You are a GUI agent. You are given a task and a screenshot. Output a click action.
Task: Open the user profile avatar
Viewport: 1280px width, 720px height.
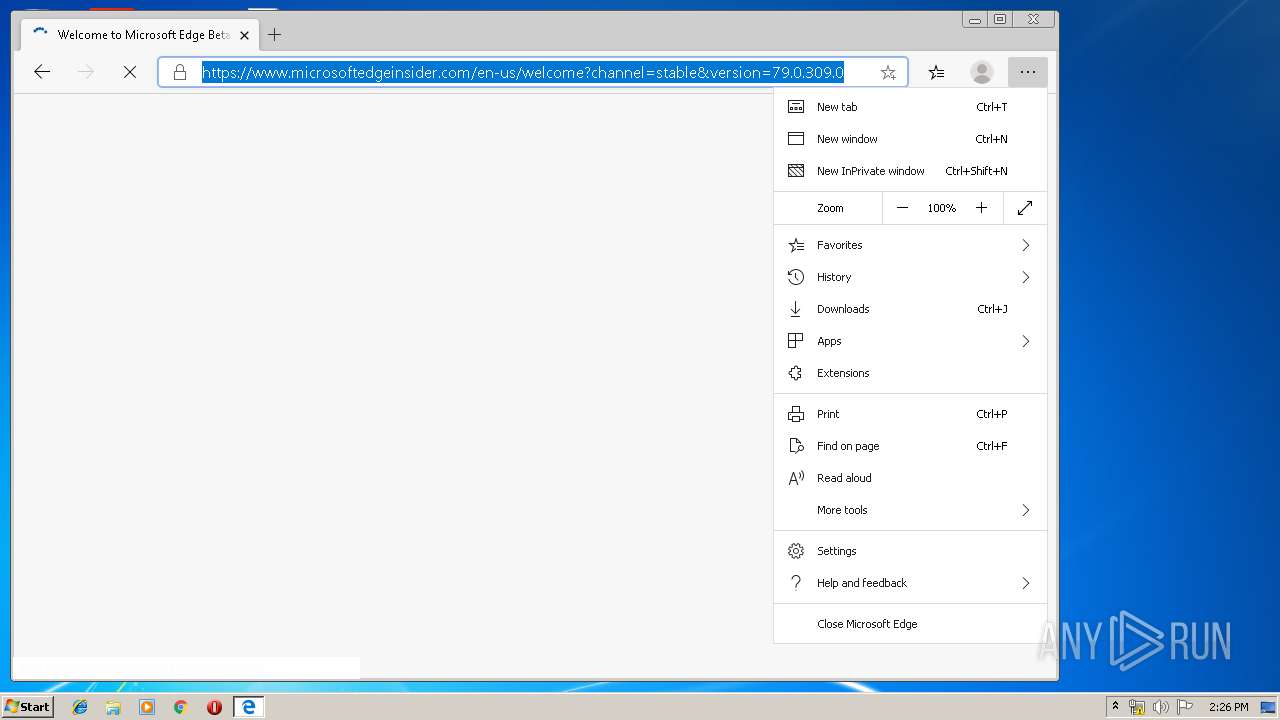pos(982,72)
